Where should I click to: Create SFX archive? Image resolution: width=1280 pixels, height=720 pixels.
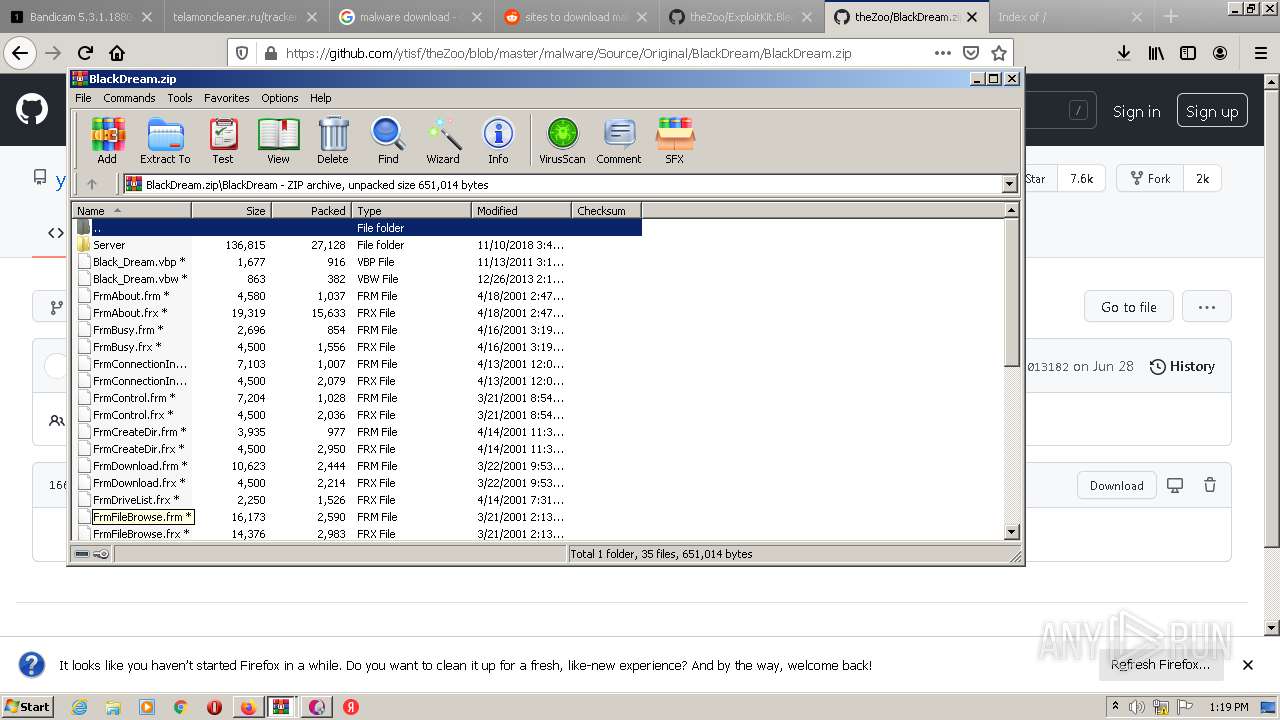[675, 140]
